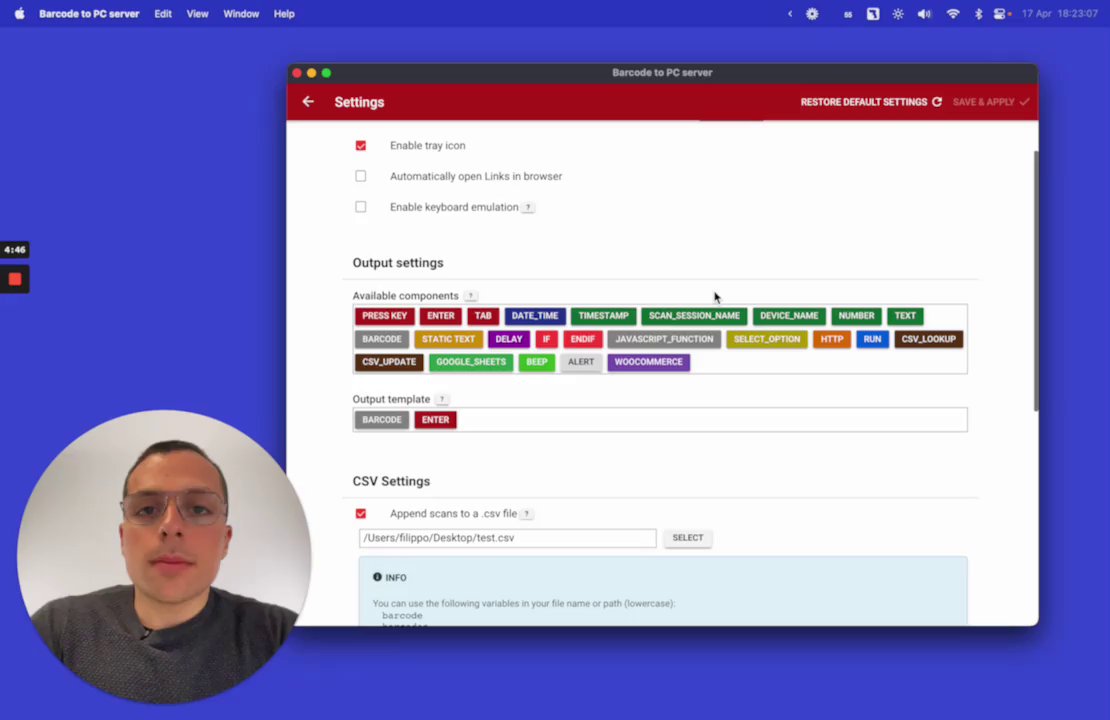Select the WOOCOMMERCE component

[648, 362]
